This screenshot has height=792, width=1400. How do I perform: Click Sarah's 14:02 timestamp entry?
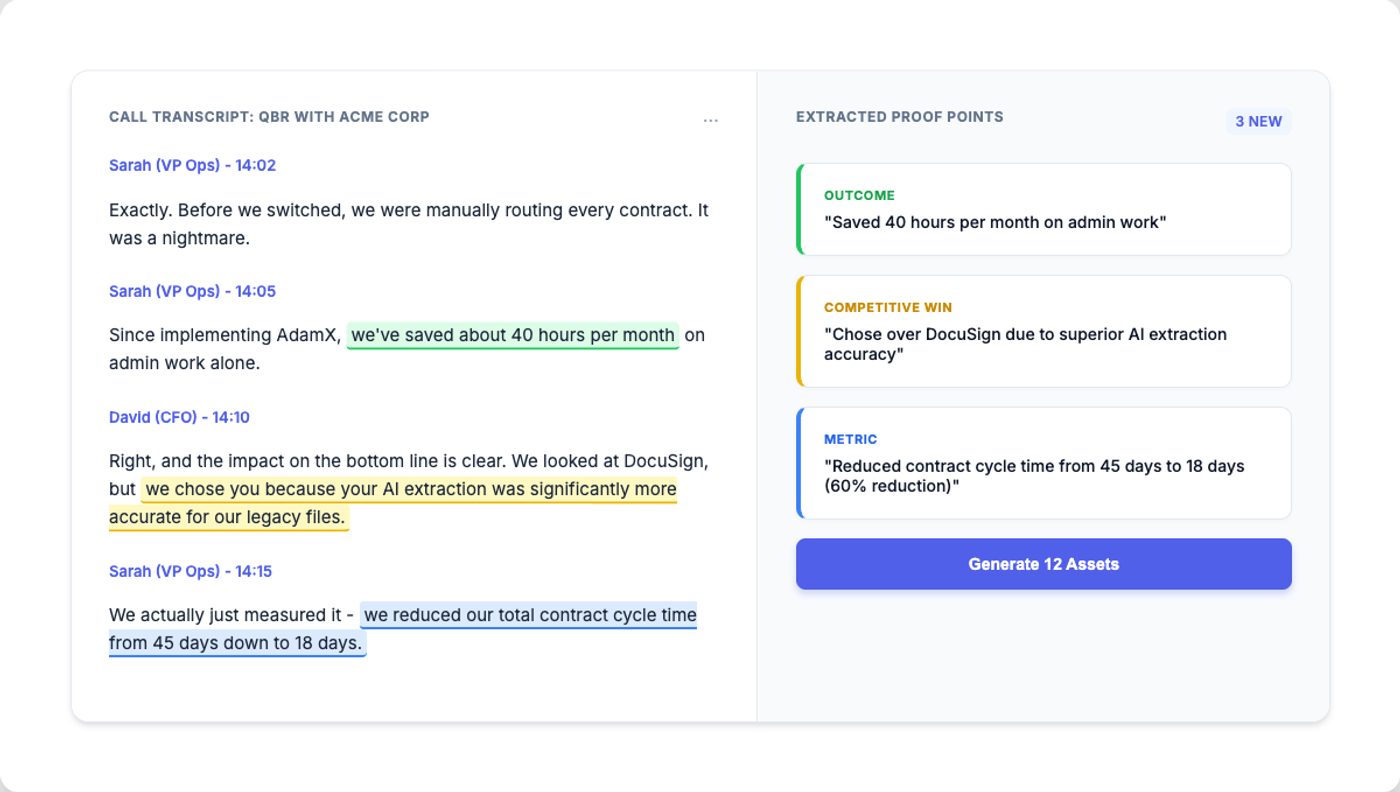[192, 165]
